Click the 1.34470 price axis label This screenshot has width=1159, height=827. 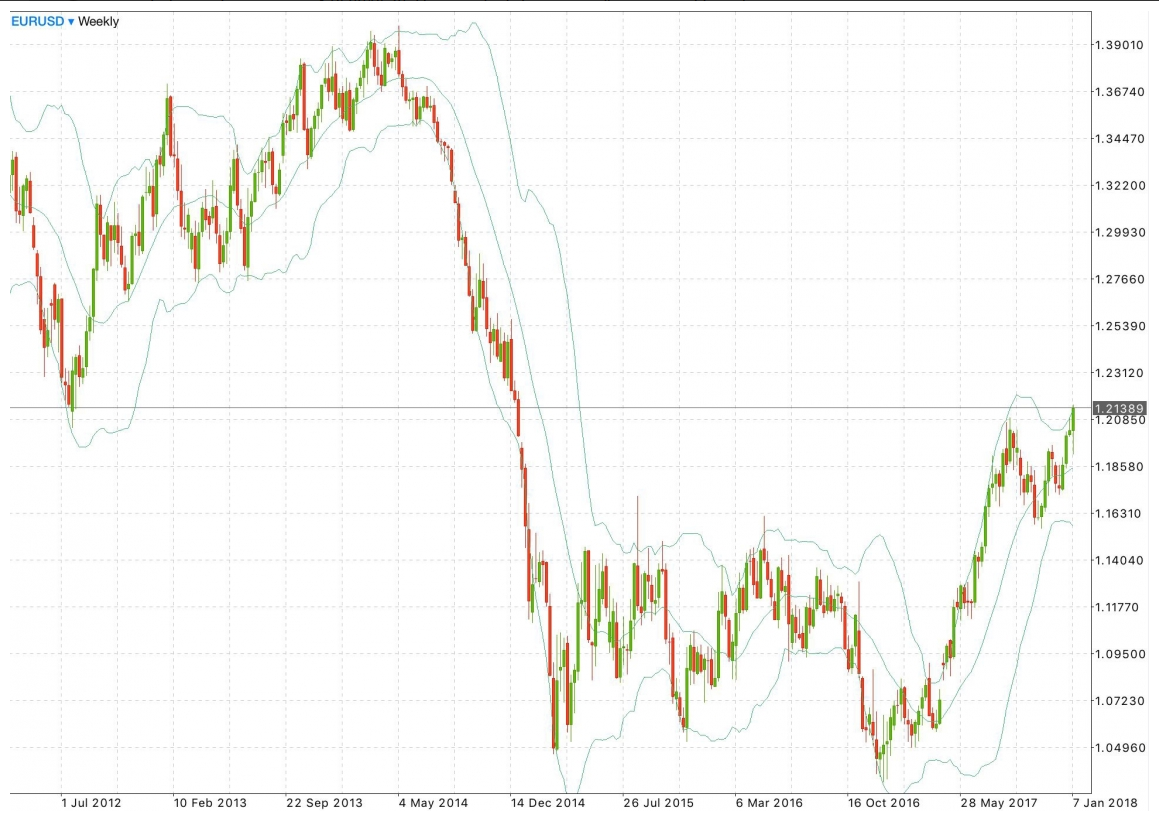[x=1119, y=138]
